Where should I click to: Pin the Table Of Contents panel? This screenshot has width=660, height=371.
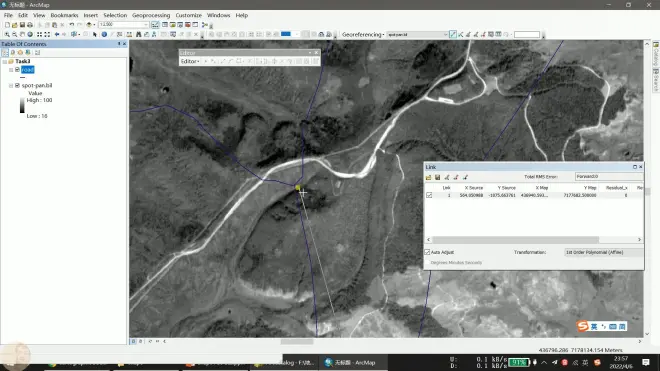tap(119, 44)
